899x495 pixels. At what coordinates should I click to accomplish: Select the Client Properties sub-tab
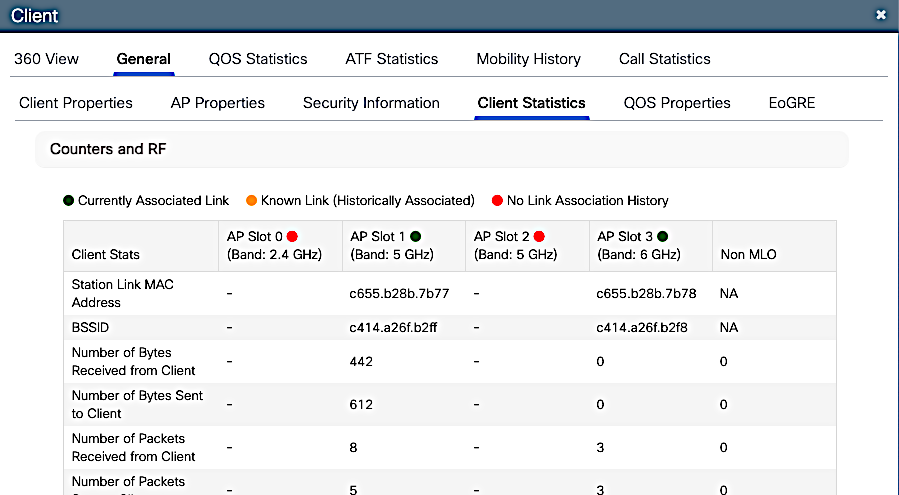(x=76, y=103)
